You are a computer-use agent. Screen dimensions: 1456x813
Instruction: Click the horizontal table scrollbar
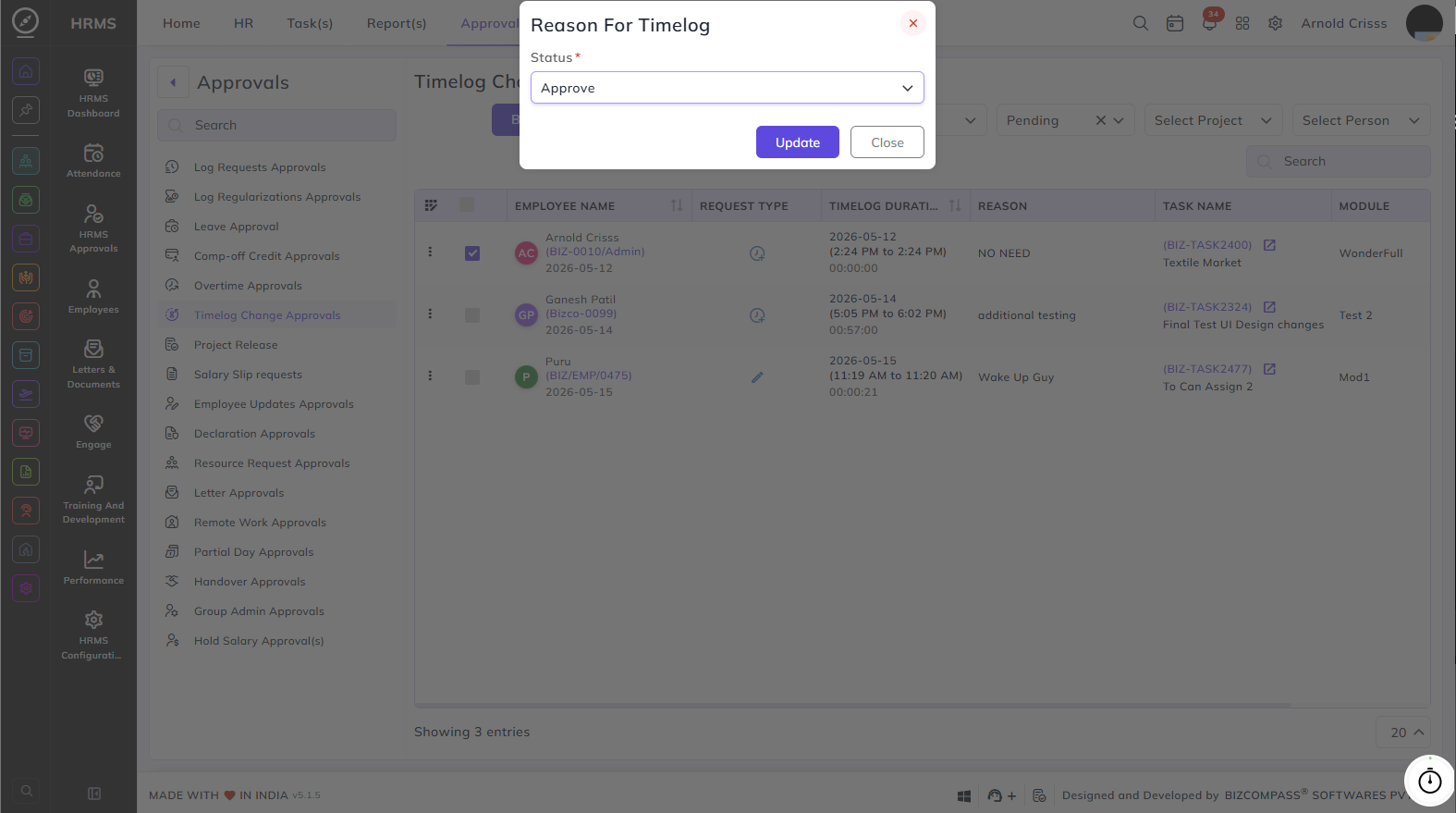[853, 705]
